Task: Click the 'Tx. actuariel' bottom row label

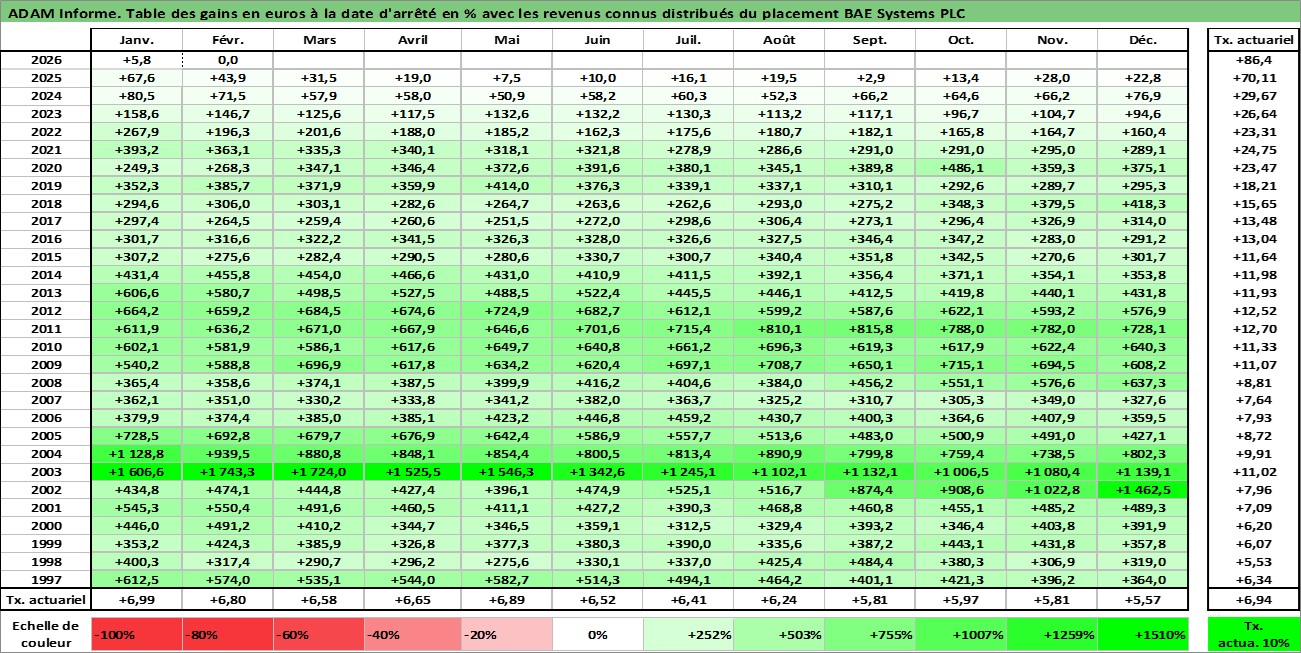Action: coord(46,600)
